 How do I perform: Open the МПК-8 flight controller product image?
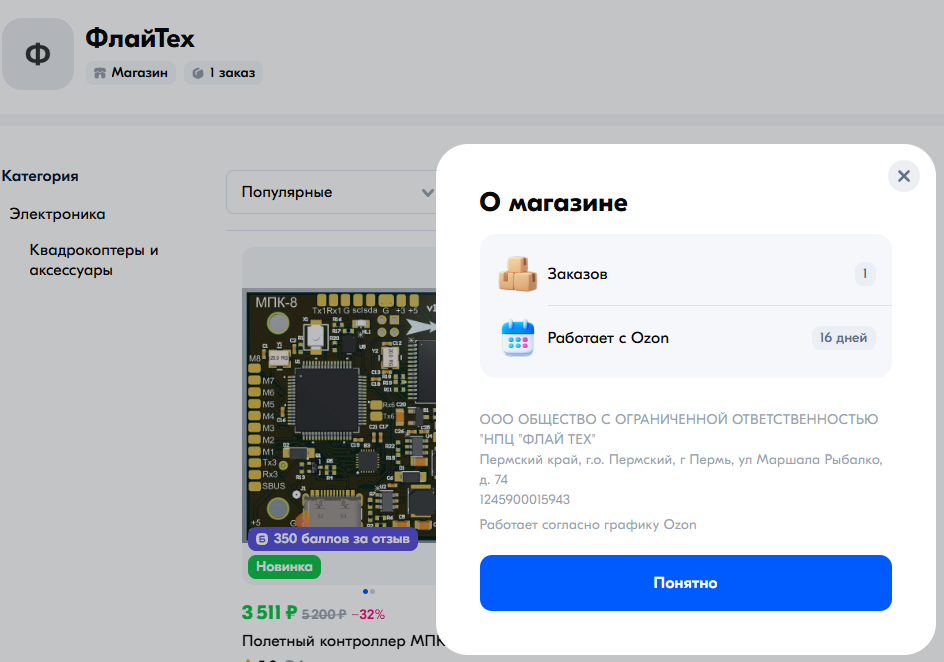pyautogui.click(x=340, y=410)
